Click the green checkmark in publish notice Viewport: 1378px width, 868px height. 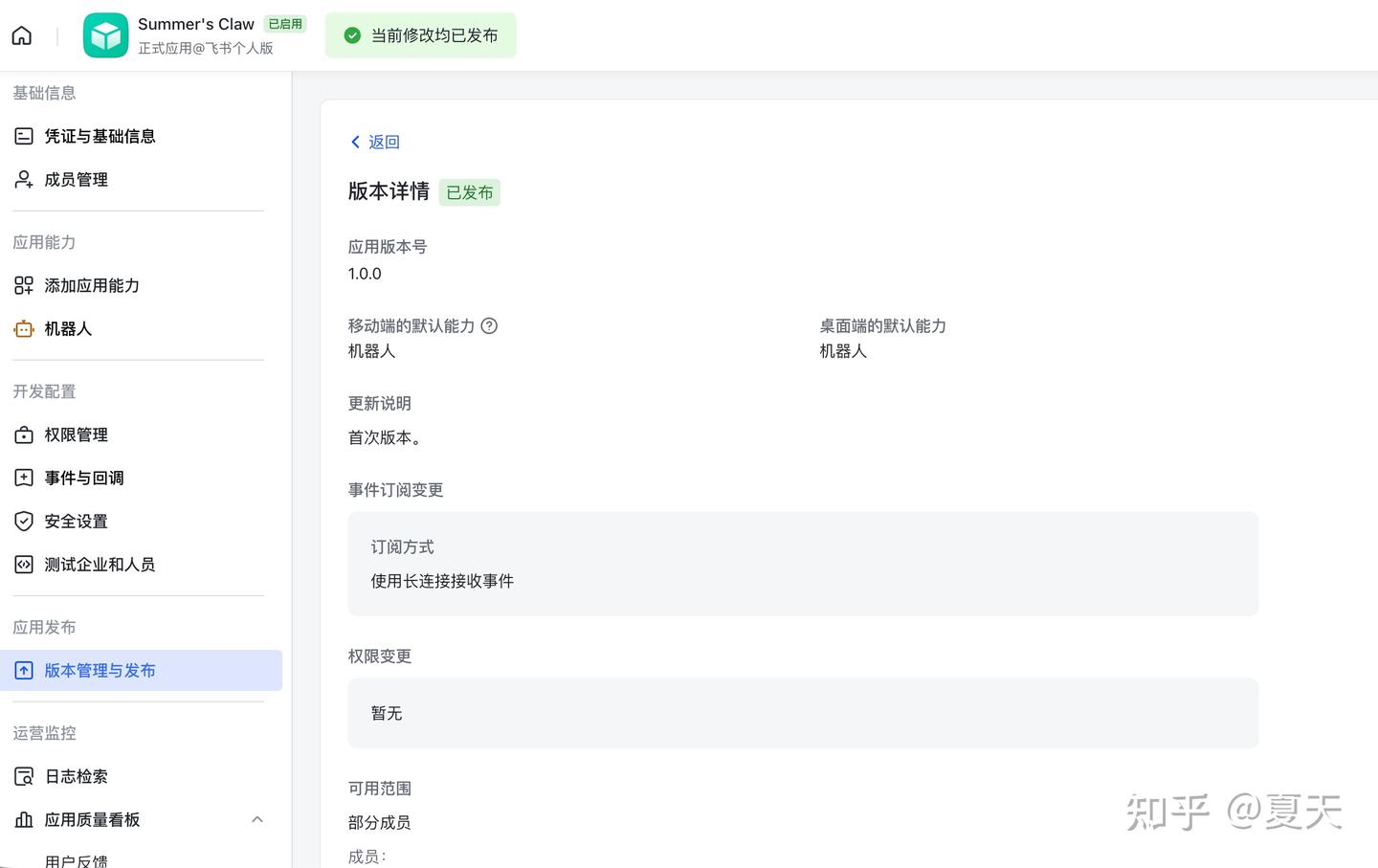(352, 35)
